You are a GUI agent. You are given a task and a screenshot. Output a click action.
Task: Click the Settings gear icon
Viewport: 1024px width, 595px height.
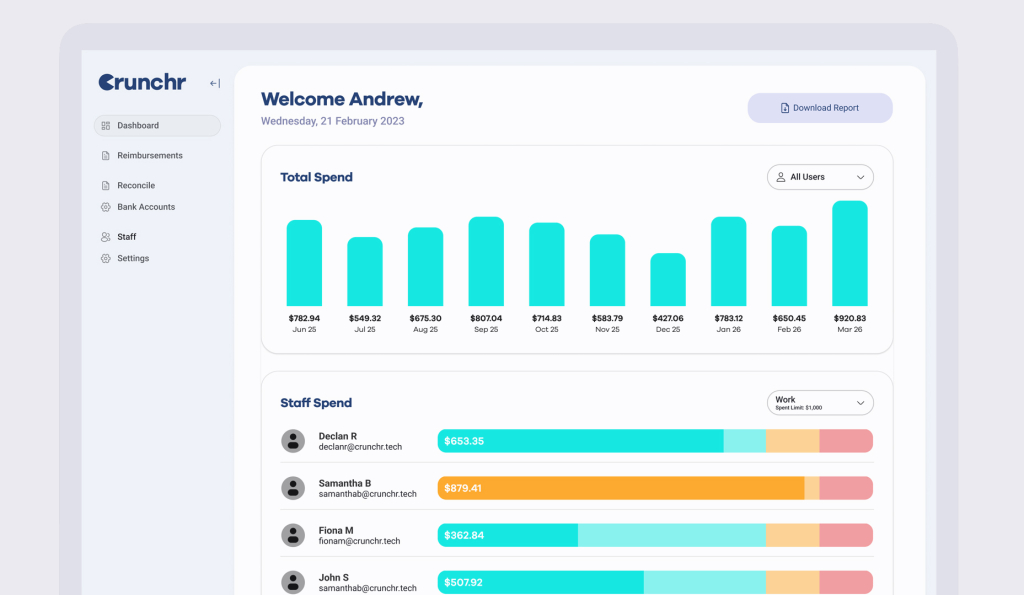(106, 259)
